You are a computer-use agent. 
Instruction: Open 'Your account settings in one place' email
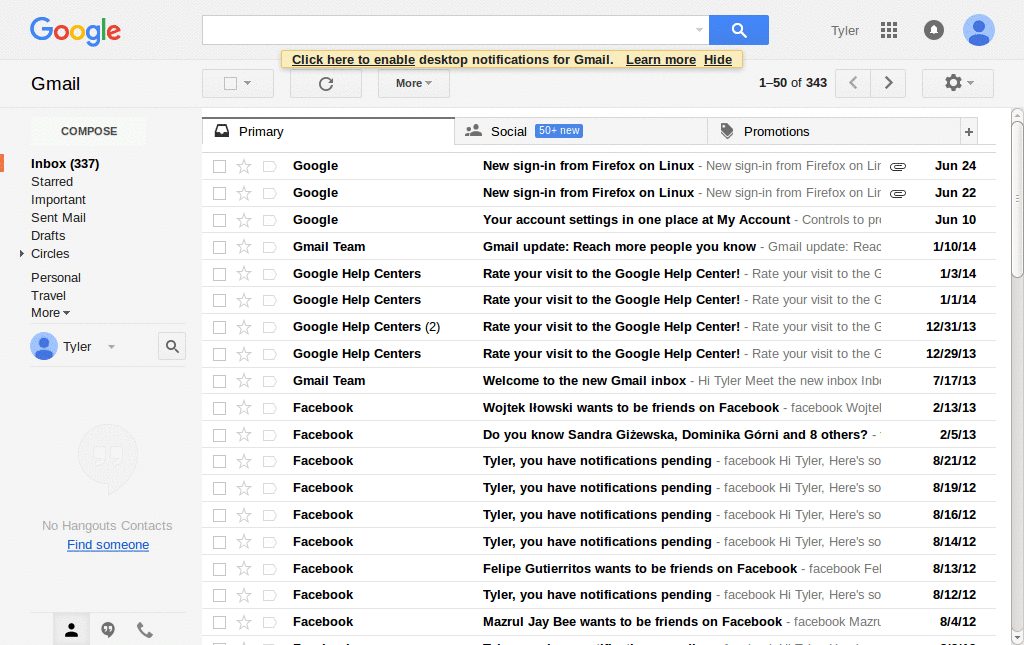599,220
